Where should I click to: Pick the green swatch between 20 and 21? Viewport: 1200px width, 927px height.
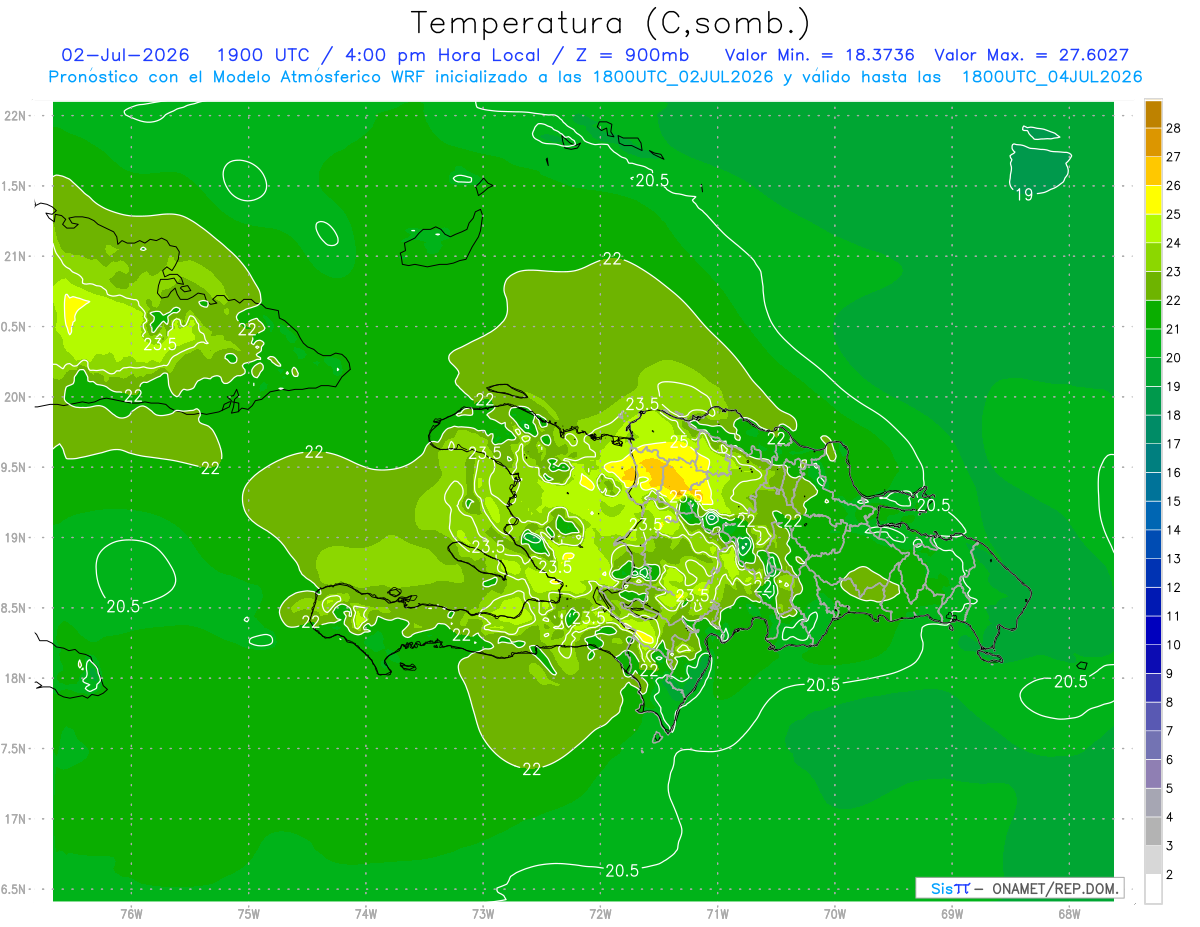(1153, 343)
